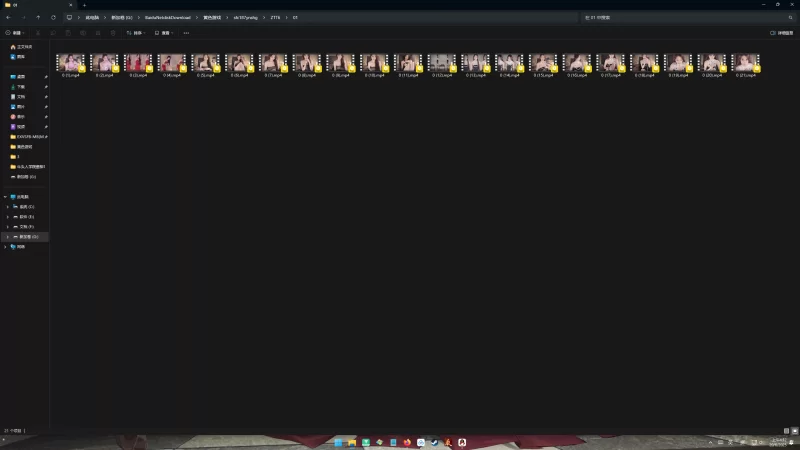800x450 pixels.
Task: Select the BaiduNetdiskDownload breadcrumb segment
Action: point(167,17)
